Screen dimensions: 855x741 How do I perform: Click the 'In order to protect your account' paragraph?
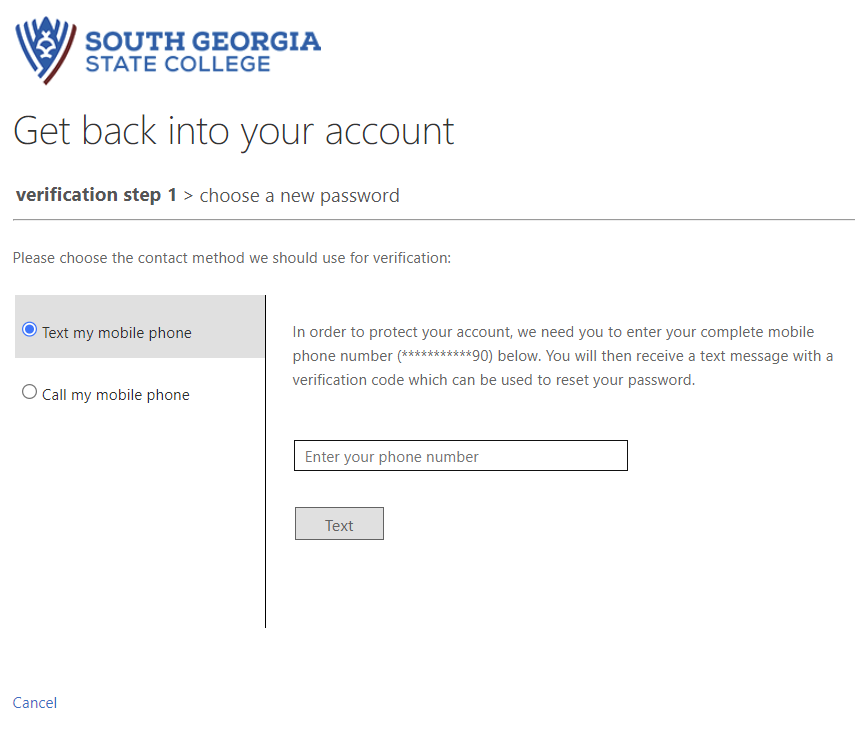click(553, 332)
